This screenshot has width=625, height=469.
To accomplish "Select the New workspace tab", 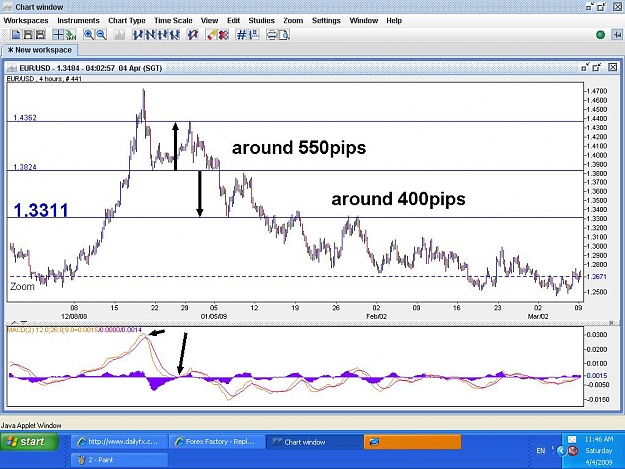I will pyautogui.click(x=39, y=50).
